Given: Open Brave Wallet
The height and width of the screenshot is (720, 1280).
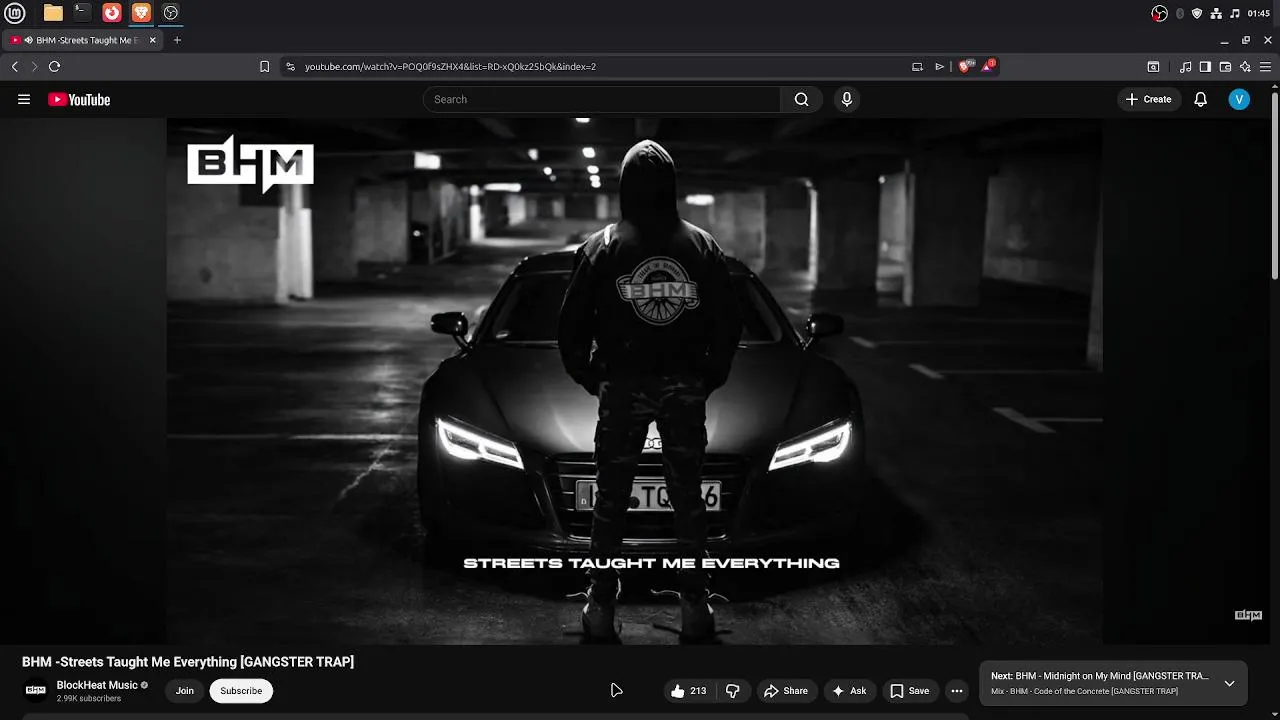Looking at the screenshot, I should 1225,67.
